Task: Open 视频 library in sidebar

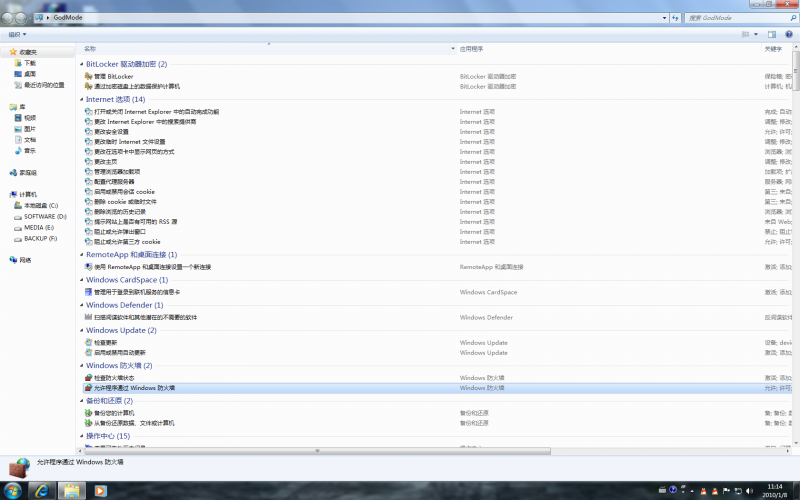Action: click(25, 118)
